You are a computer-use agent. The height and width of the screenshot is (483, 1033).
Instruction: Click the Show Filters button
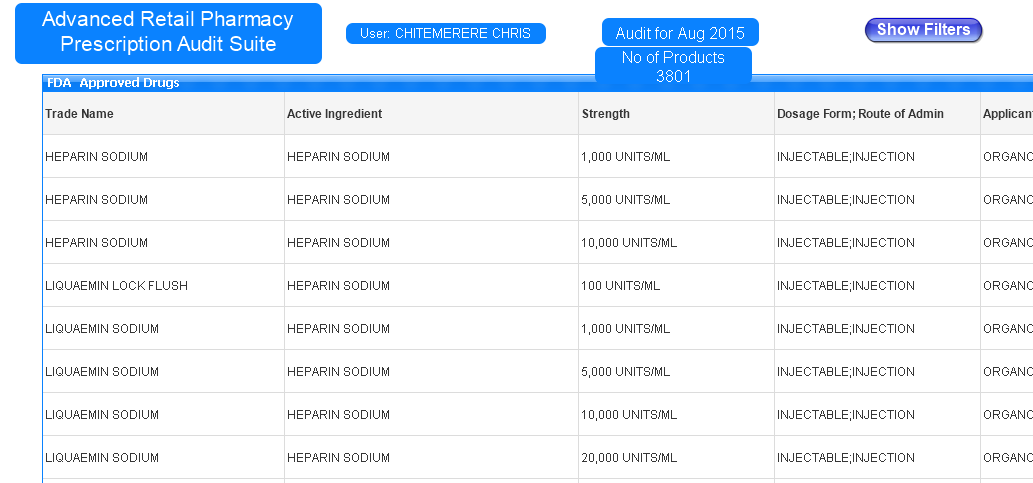pos(923,30)
